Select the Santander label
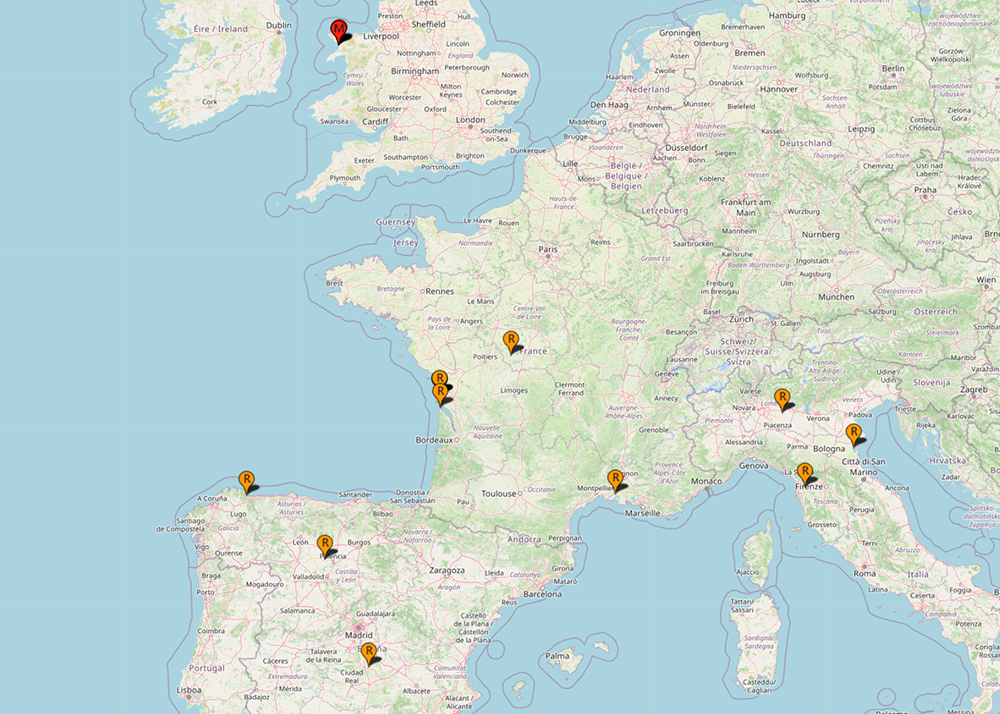Image resolution: width=1000 pixels, height=714 pixels. pos(355,495)
